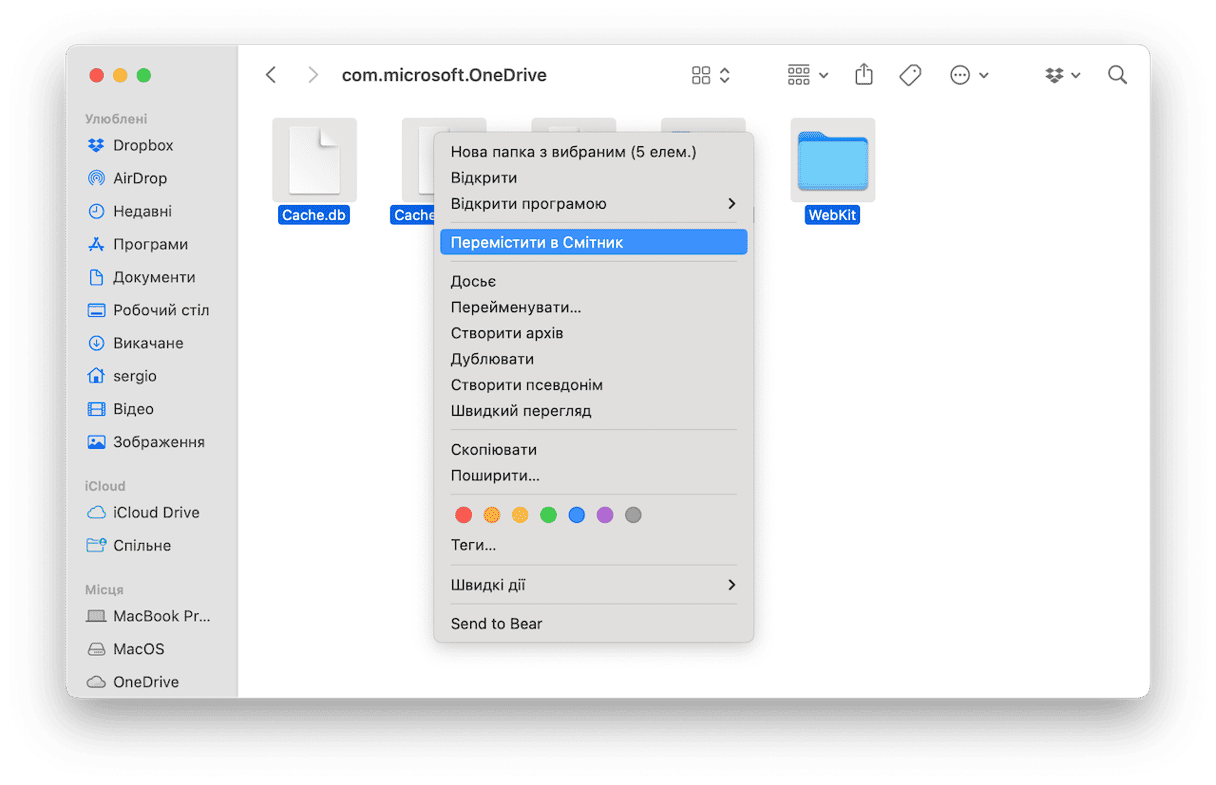The height and width of the screenshot is (785, 1216).
Task: Apply the blue color tag
Action: tap(576, 515)
